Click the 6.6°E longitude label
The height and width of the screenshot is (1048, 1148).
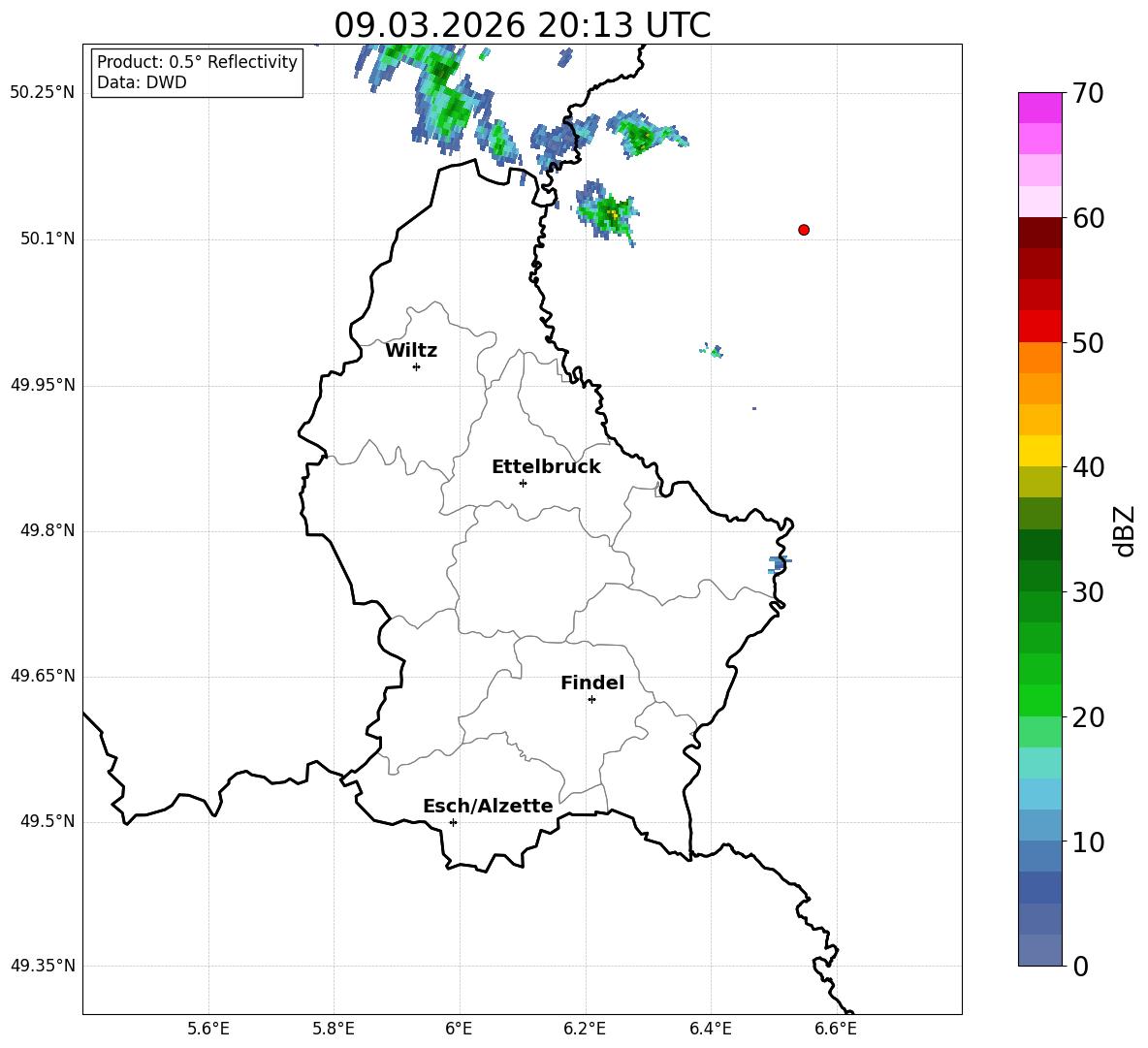836,1029
